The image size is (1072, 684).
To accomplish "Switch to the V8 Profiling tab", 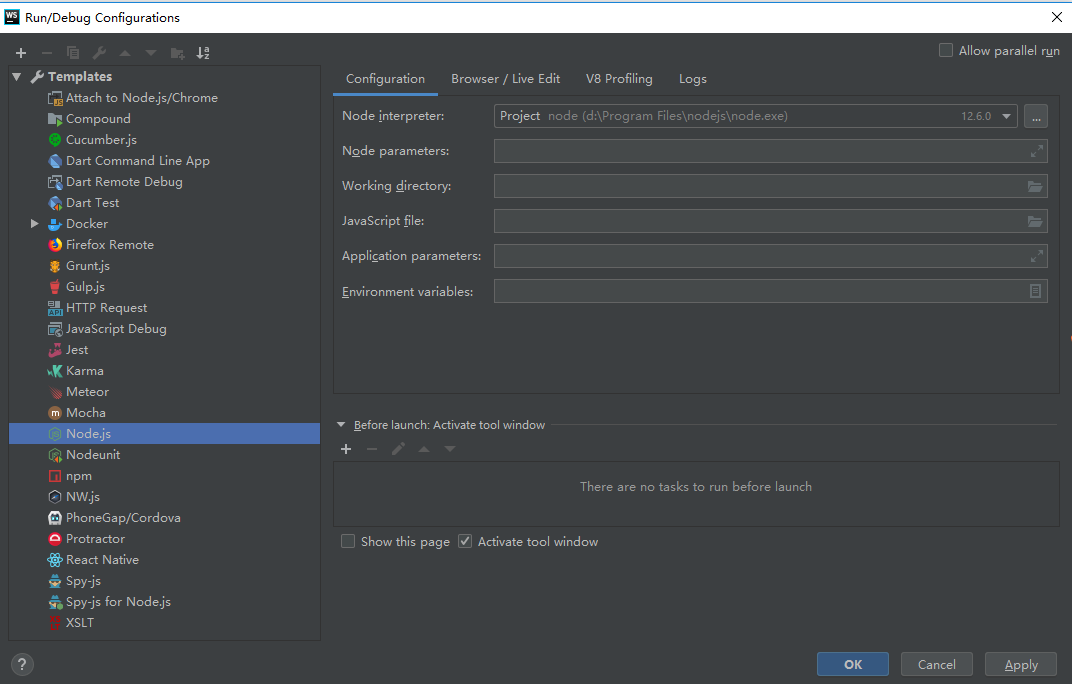I will tap(618, 78).
